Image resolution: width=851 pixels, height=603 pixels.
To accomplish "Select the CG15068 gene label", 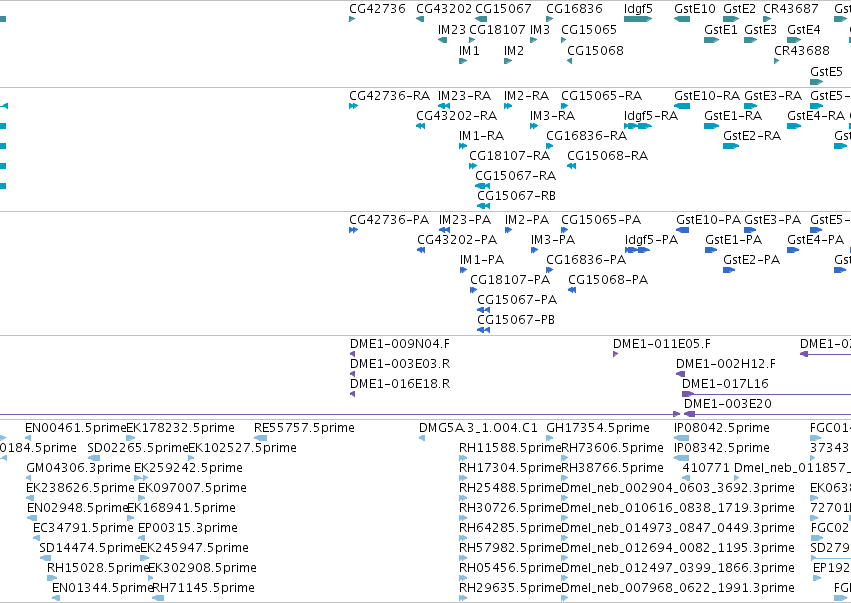I will 595,51.
